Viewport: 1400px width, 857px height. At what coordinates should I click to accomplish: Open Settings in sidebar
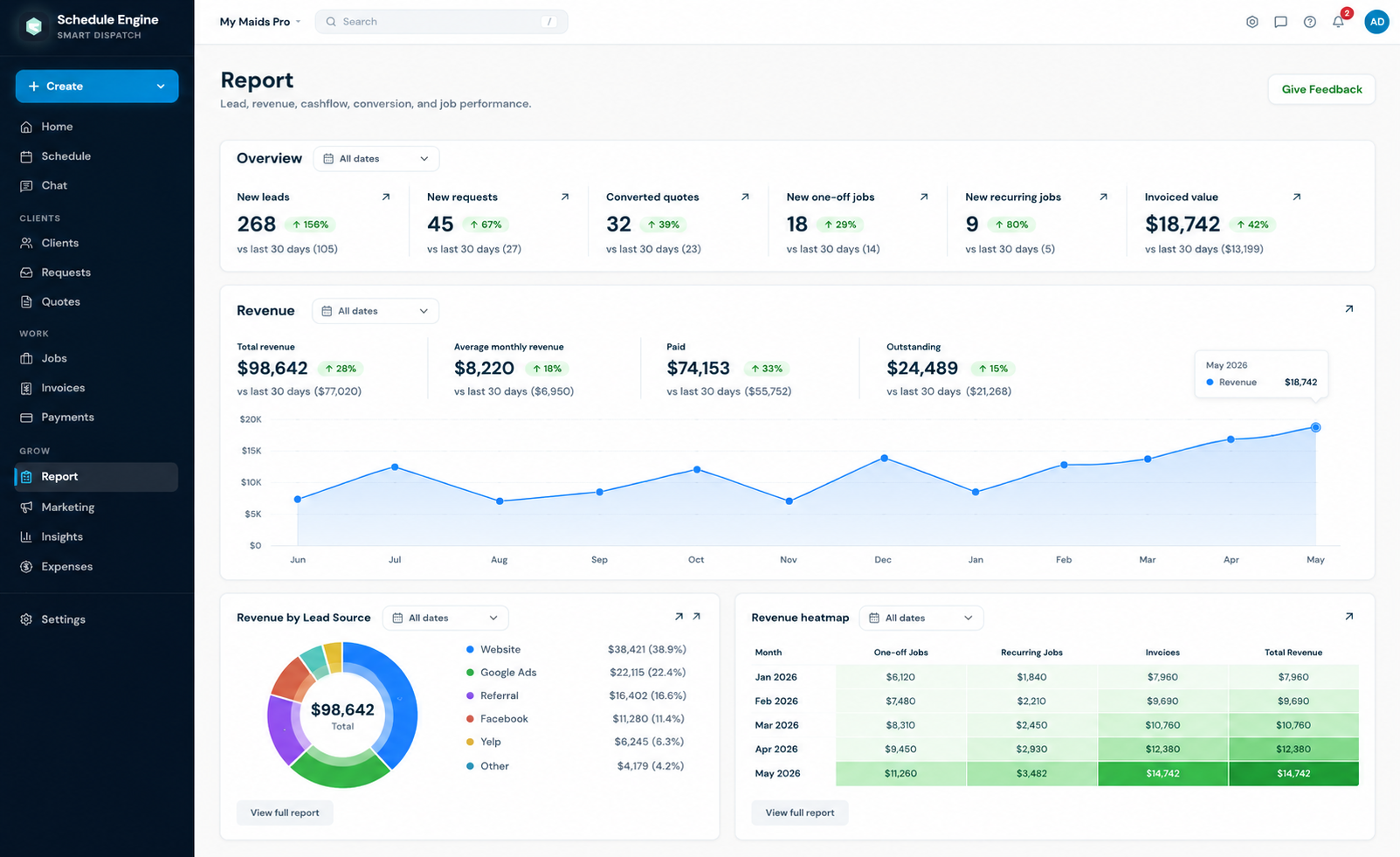(x=97, y=619)
